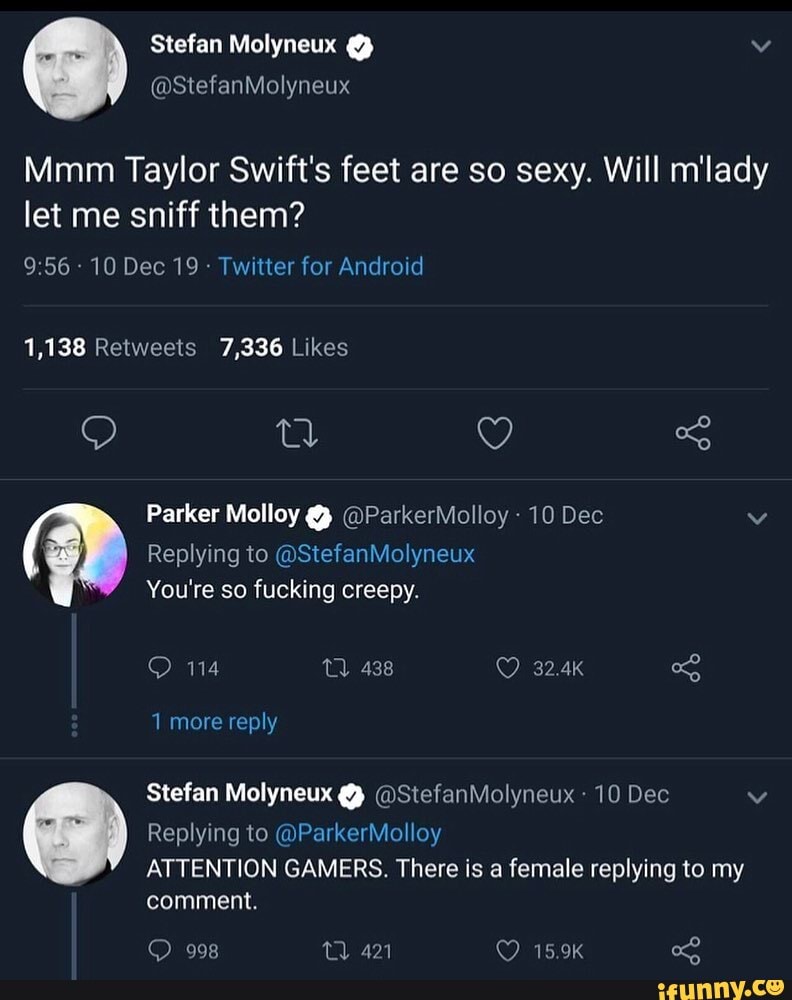The image size is (792, 1000).
Task: Open the share menu on Parker Molloy's reply
Action: click(x=686, y=667)
